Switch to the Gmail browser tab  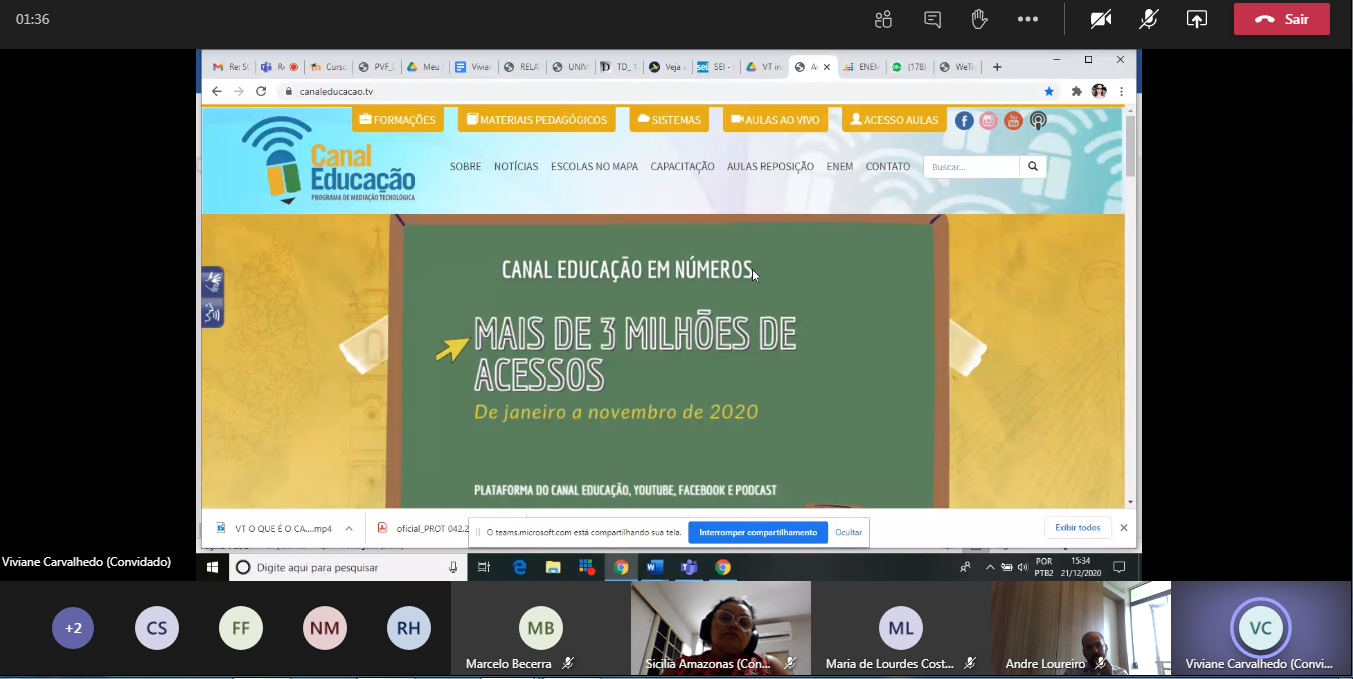point(230,67)
